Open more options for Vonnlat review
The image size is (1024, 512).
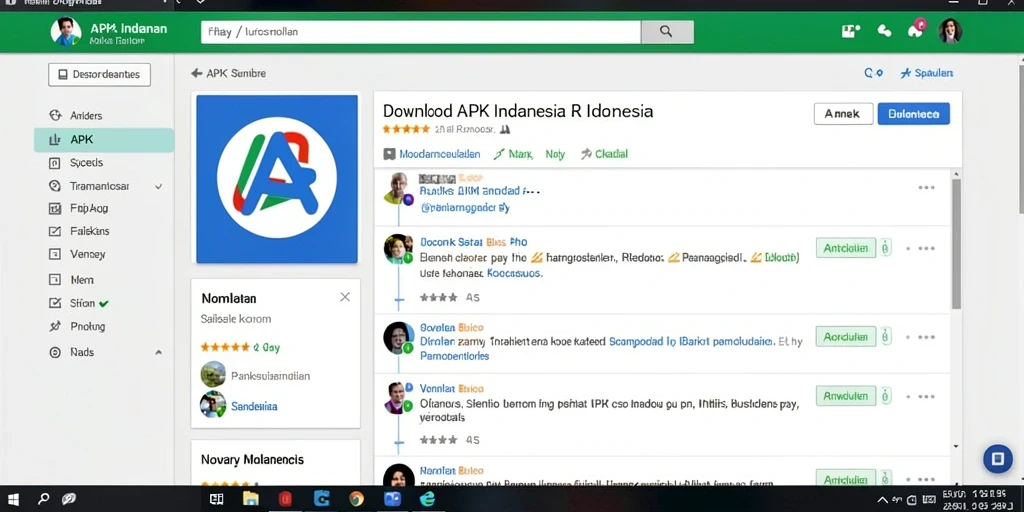[x=926, y=396]
